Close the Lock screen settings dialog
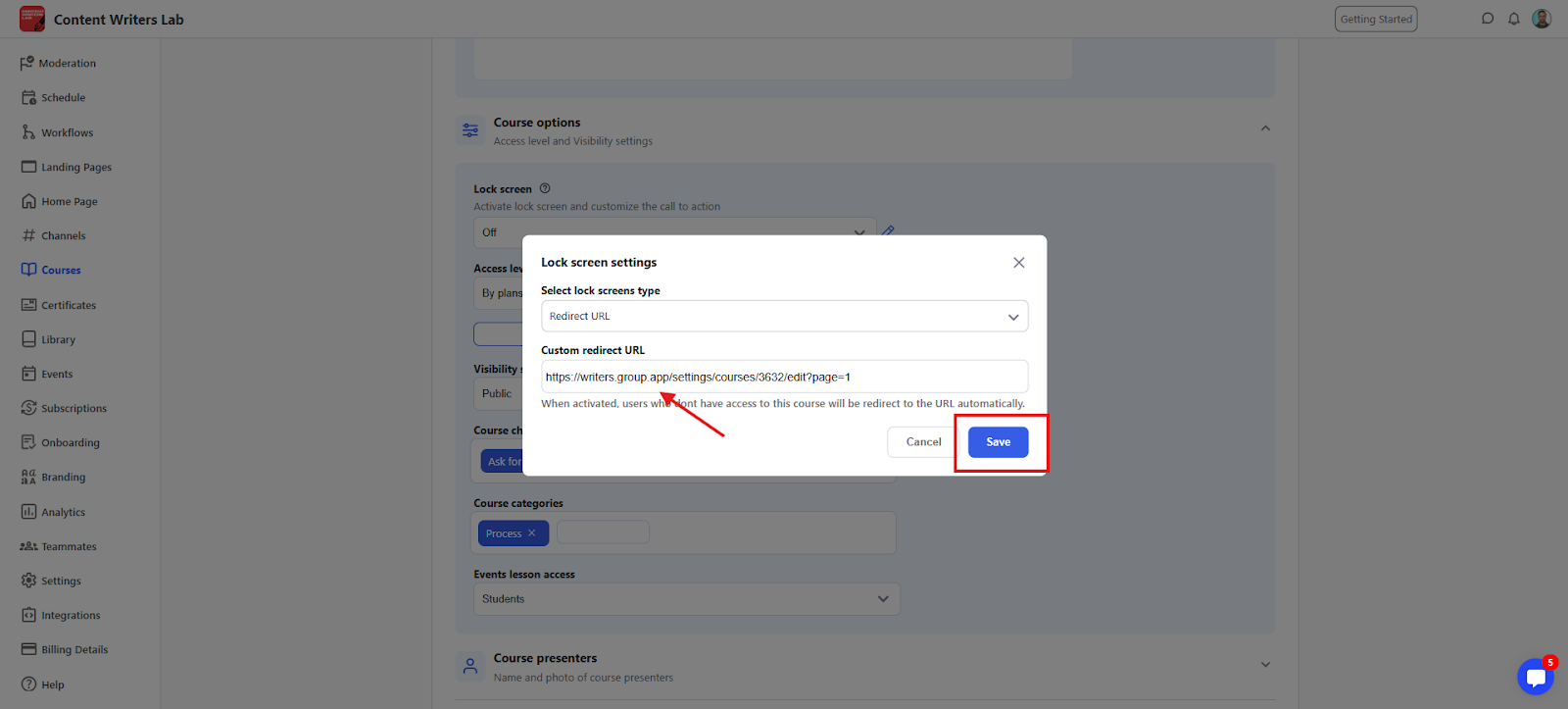Viewport: 1568px width, 709px height. coord(1019,263)
